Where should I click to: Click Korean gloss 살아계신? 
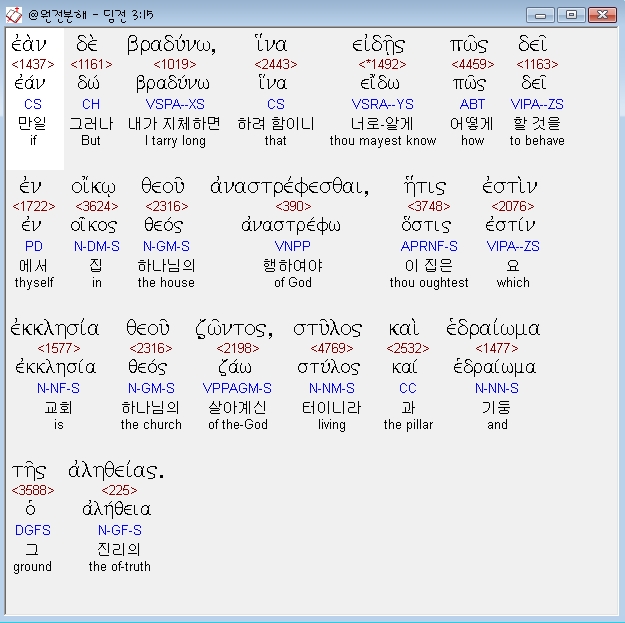(238, 407)
